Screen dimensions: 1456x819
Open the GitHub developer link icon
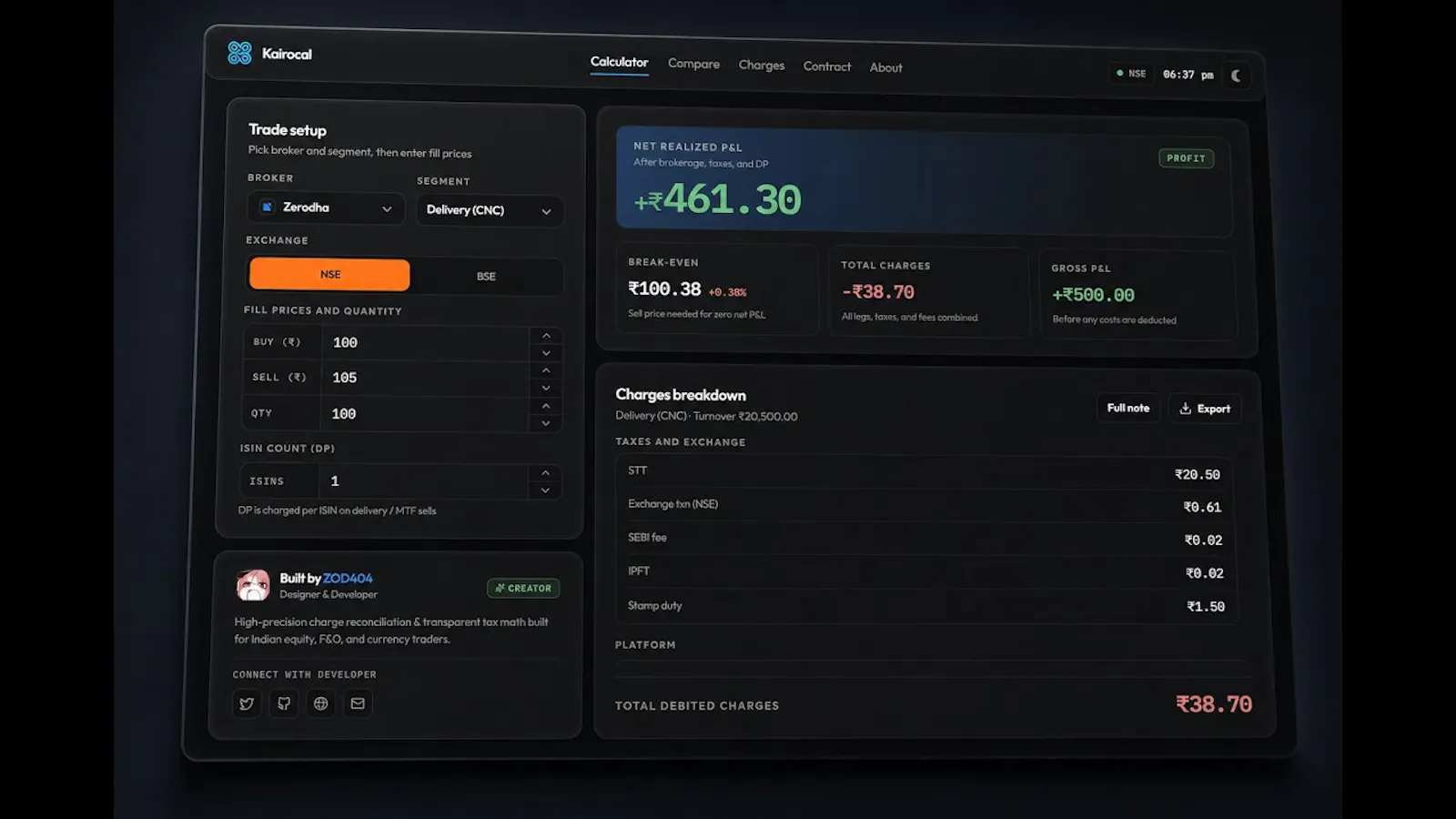click(x=284, y=703)
